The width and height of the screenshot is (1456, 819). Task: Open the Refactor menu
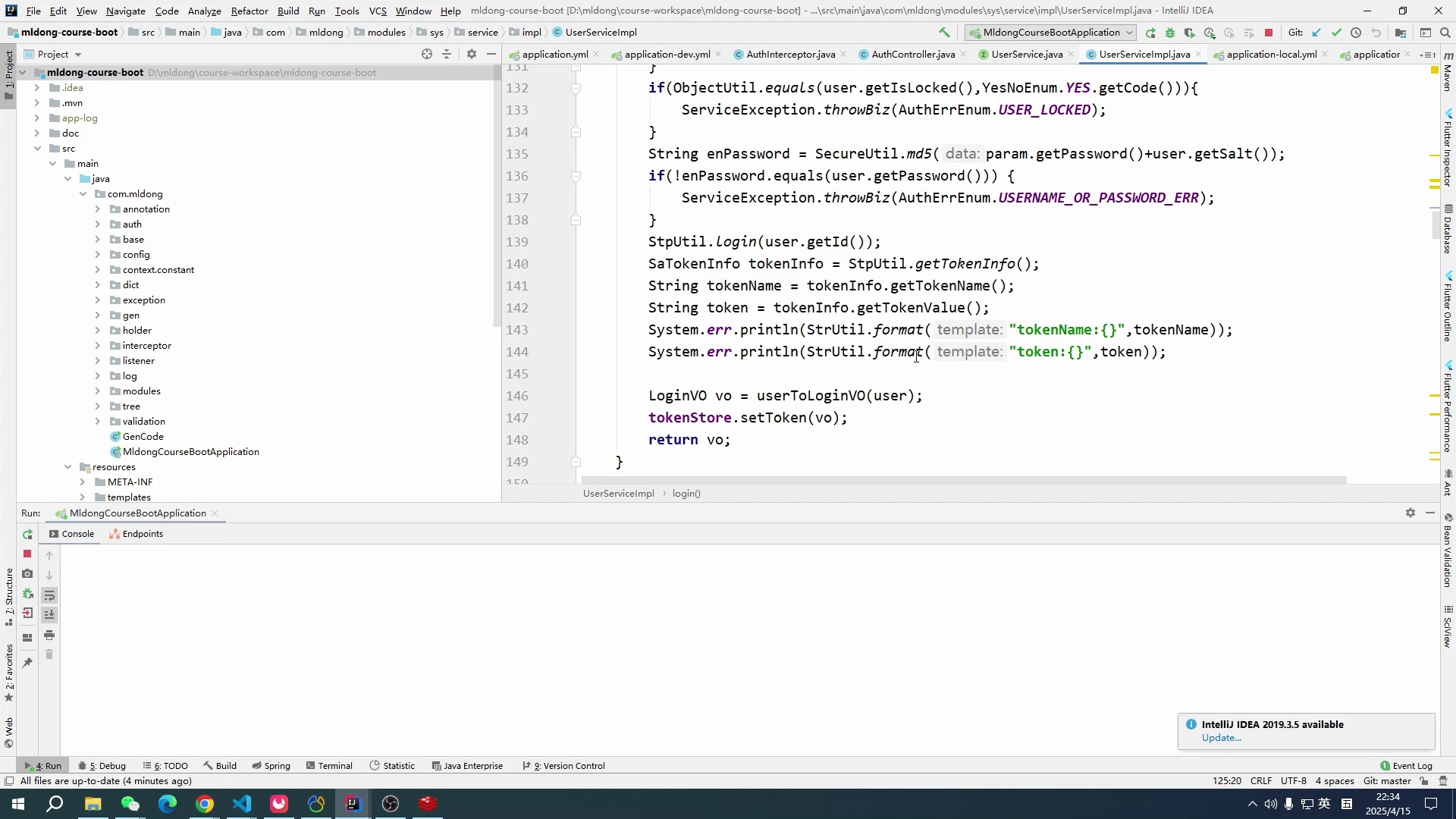(x=249, y=11)
